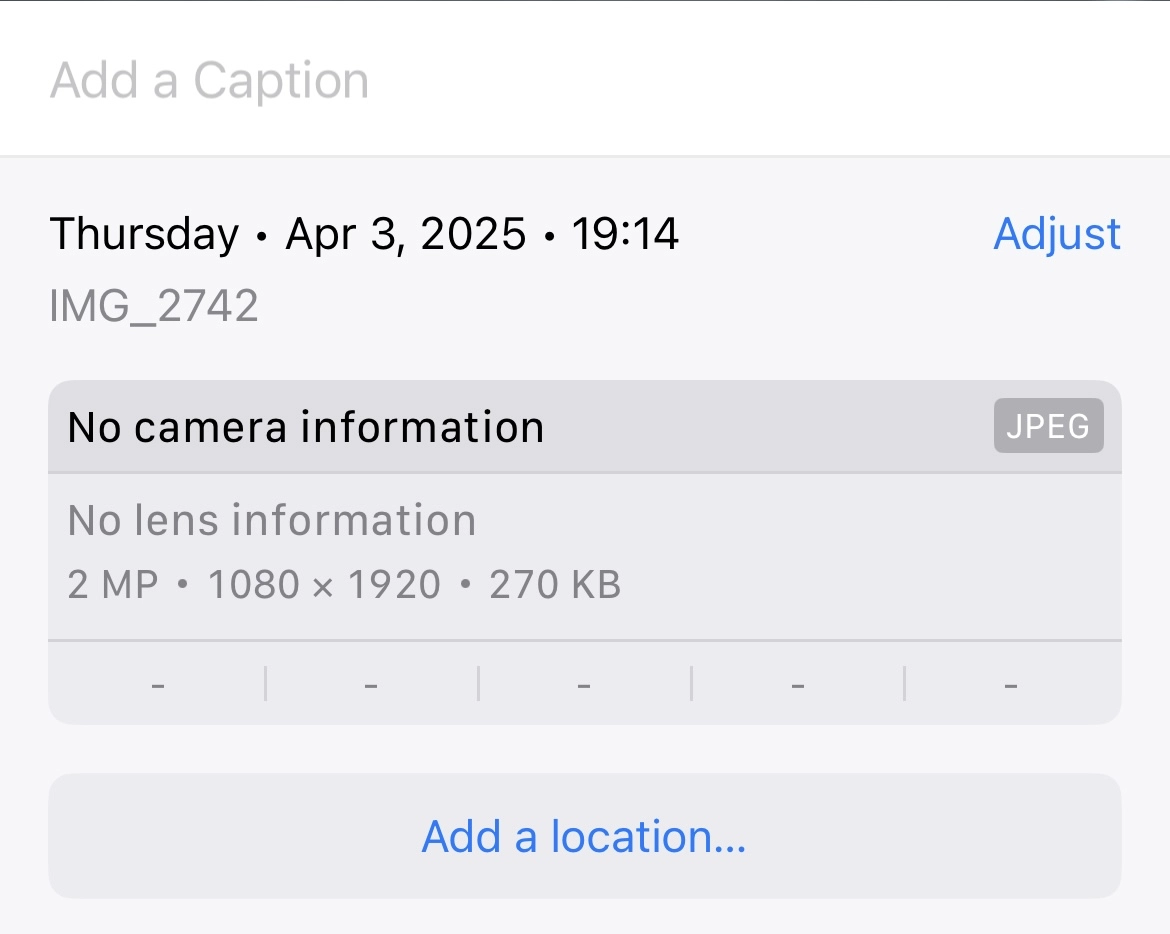Click the Thursday weekday text

(145, 234)
